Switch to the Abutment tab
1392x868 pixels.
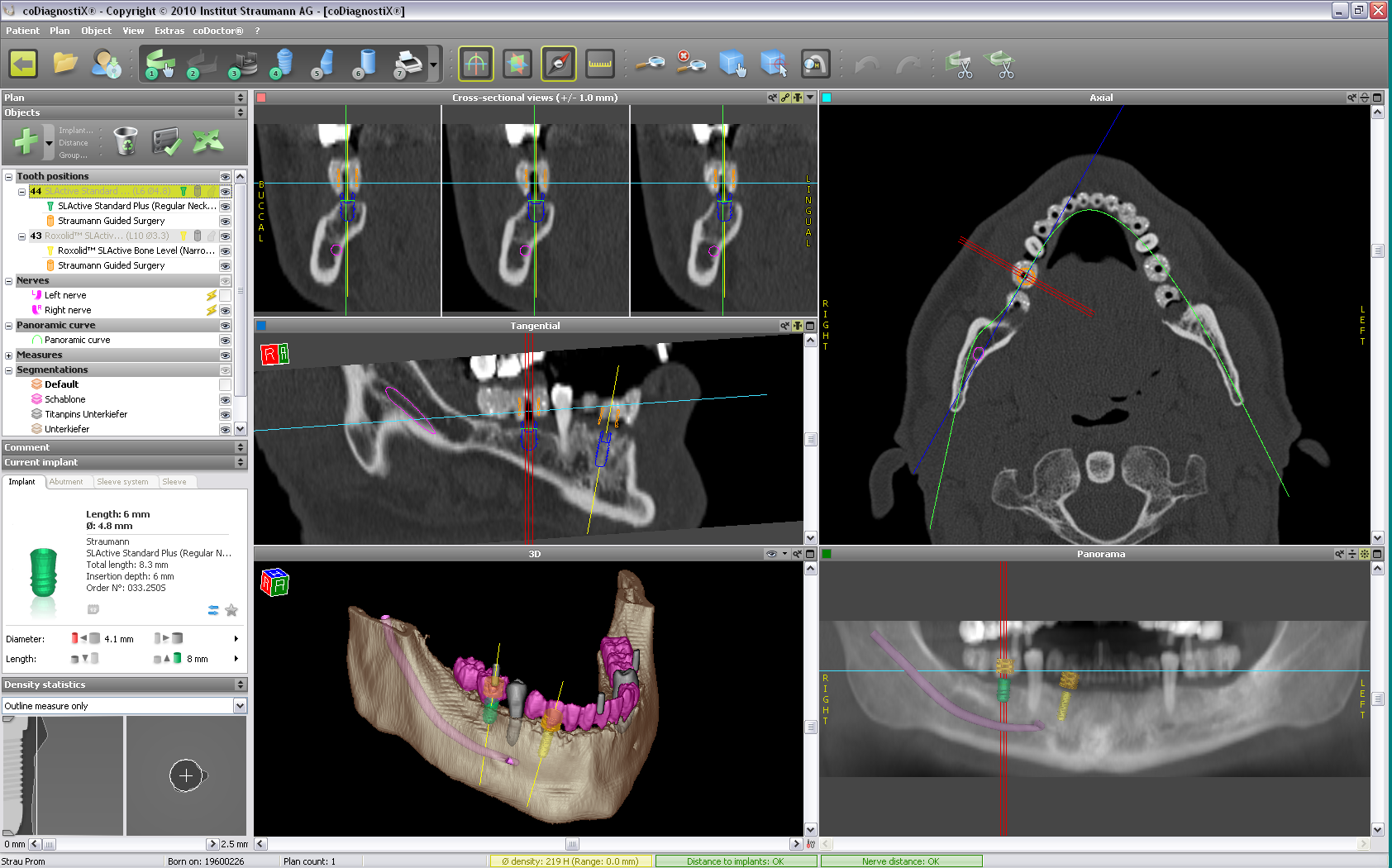66,482
